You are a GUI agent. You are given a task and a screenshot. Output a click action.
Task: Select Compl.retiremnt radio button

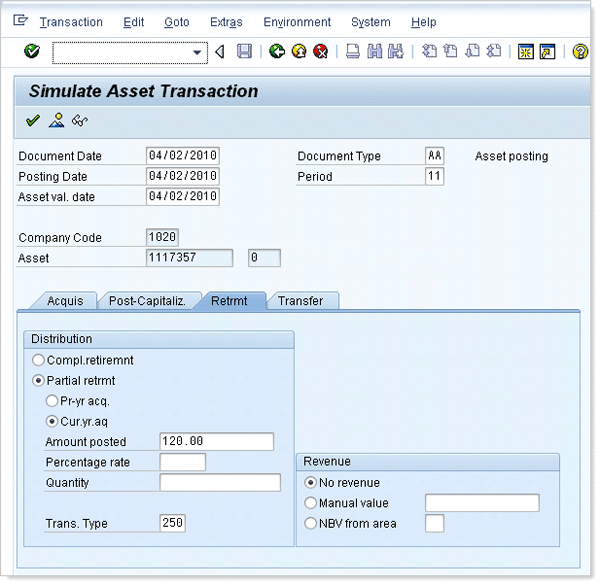(39, 360)
